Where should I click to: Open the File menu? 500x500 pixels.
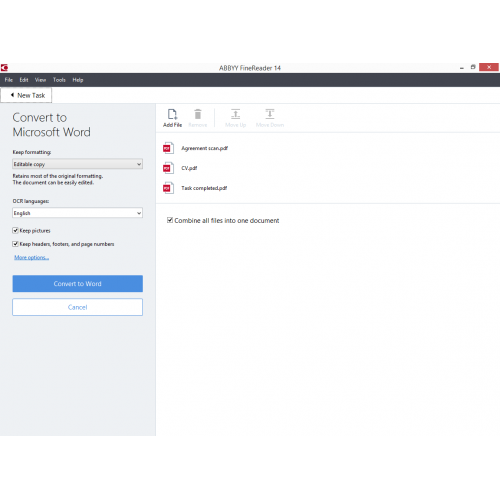[x=9, y=80]
